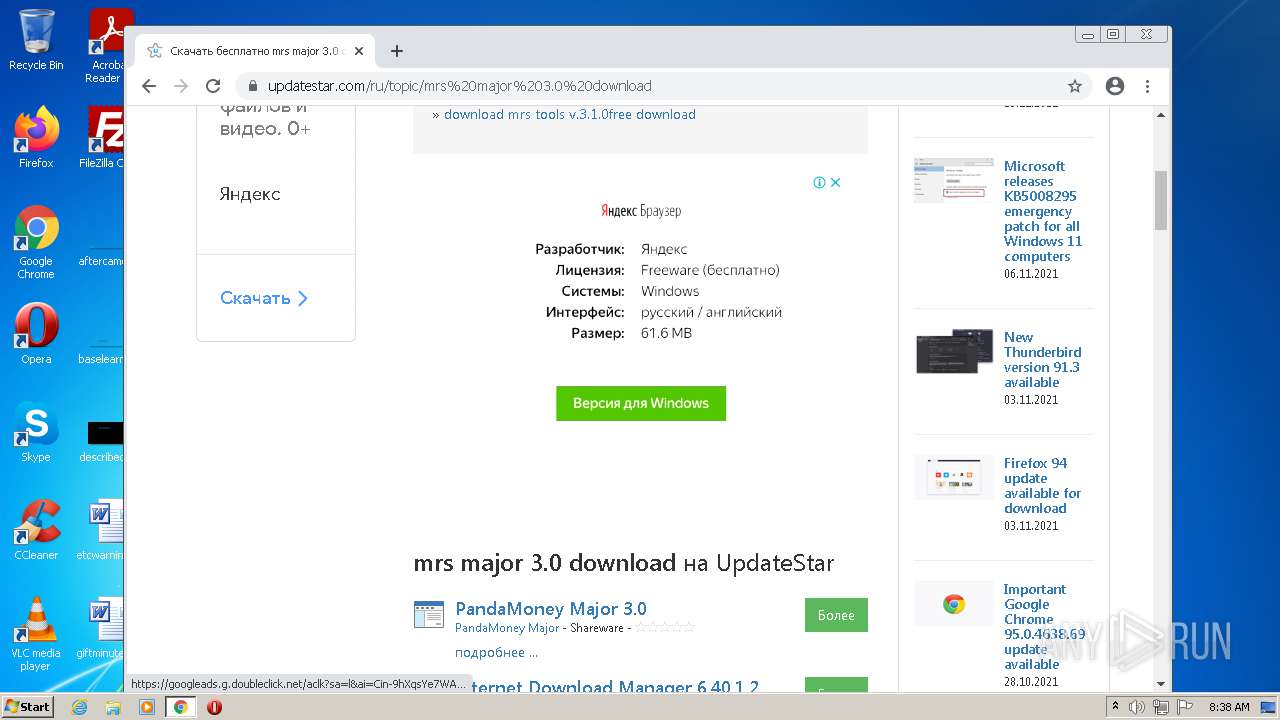Open the Google Chrome desktop shortcut

[x=36, y=242]
